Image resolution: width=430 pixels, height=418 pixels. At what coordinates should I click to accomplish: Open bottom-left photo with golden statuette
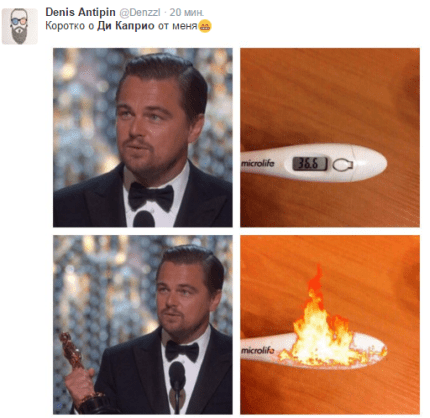(x=143, y=325)
